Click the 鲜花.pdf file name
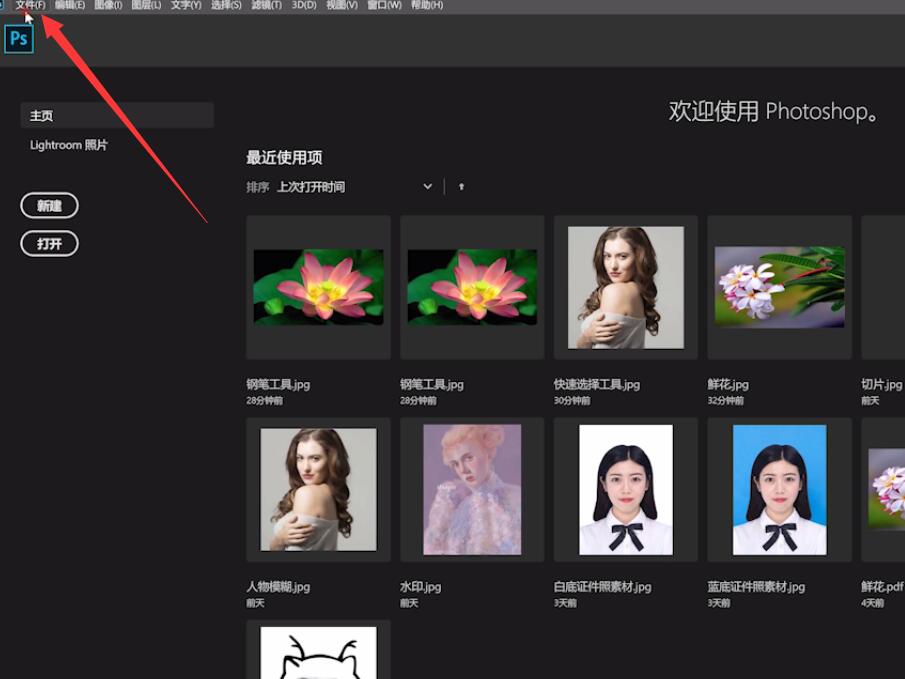The width and height of the screenshot is (905, 679). click(882, 587)
